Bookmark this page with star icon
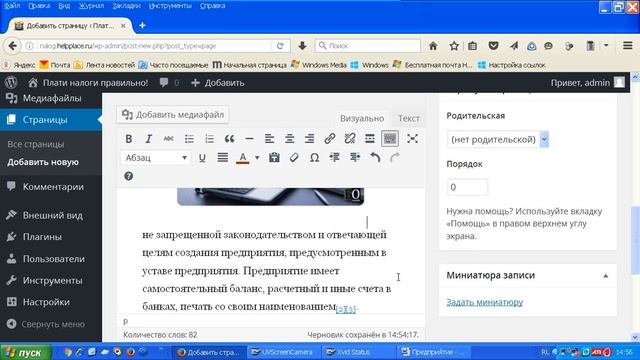This screenshot has width=640, height=360. [454, 46]
